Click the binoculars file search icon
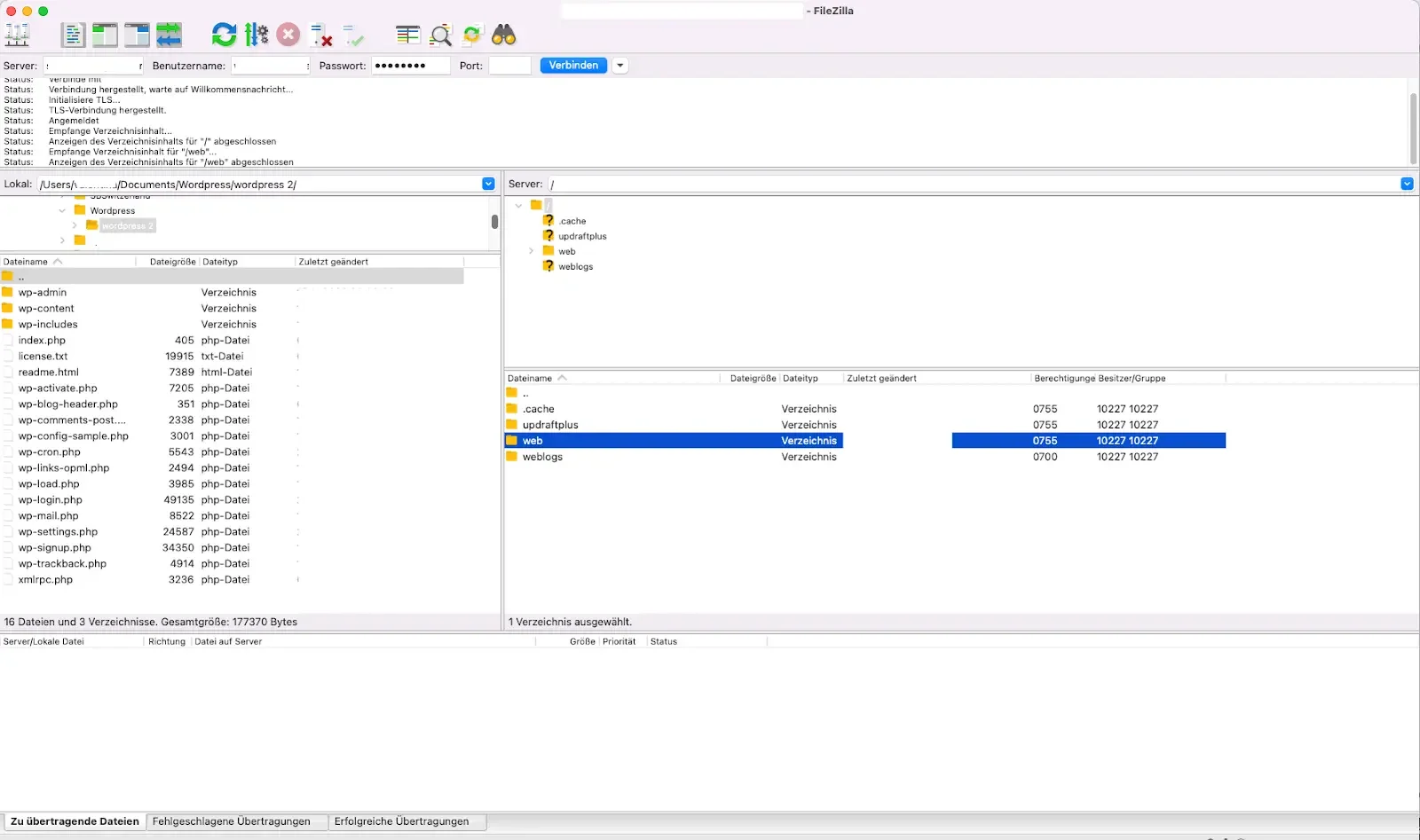The height and width of the screenshot is (840, 1420). pyautogui.click(x=504, y=35)
